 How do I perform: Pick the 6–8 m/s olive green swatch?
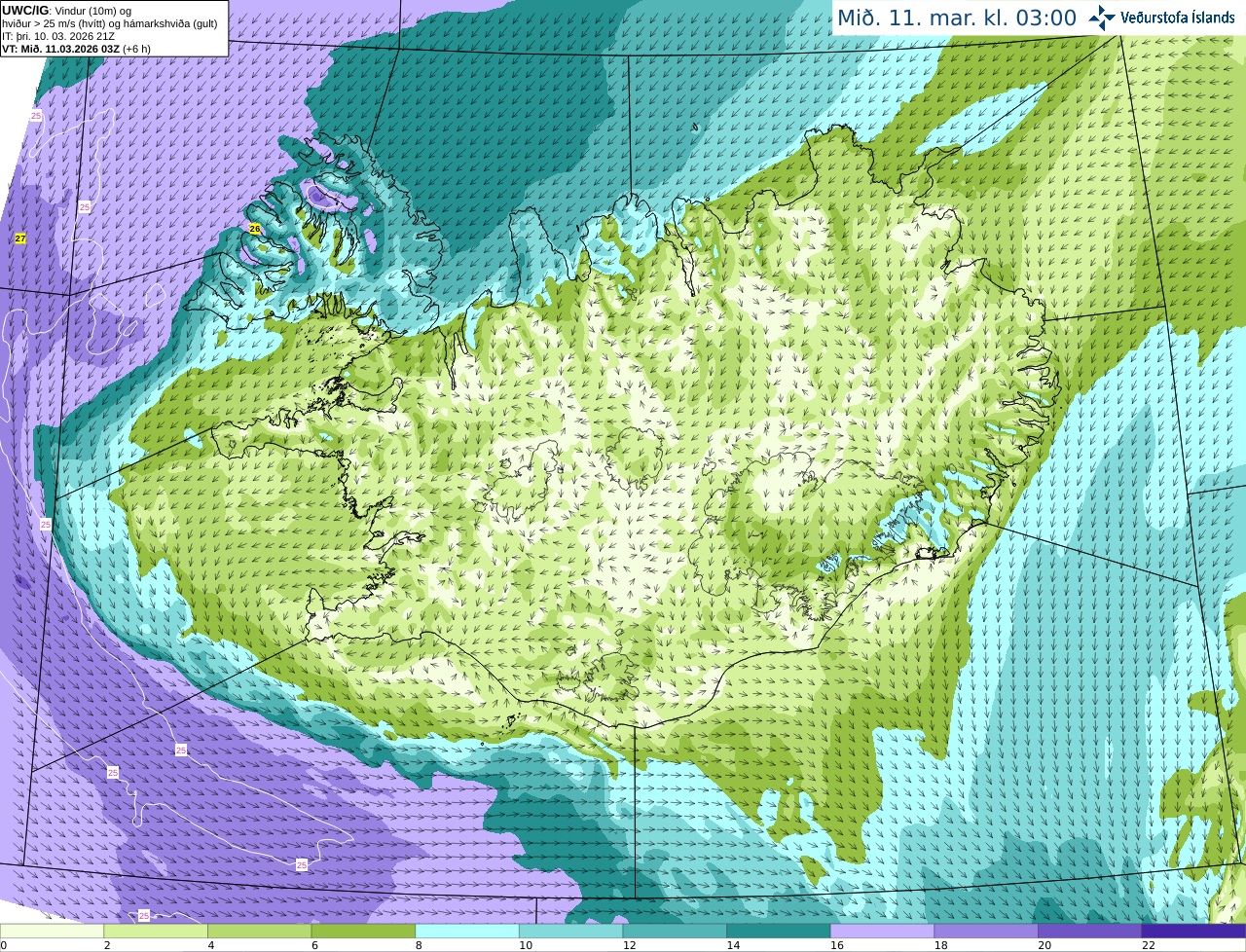[363, 931]
